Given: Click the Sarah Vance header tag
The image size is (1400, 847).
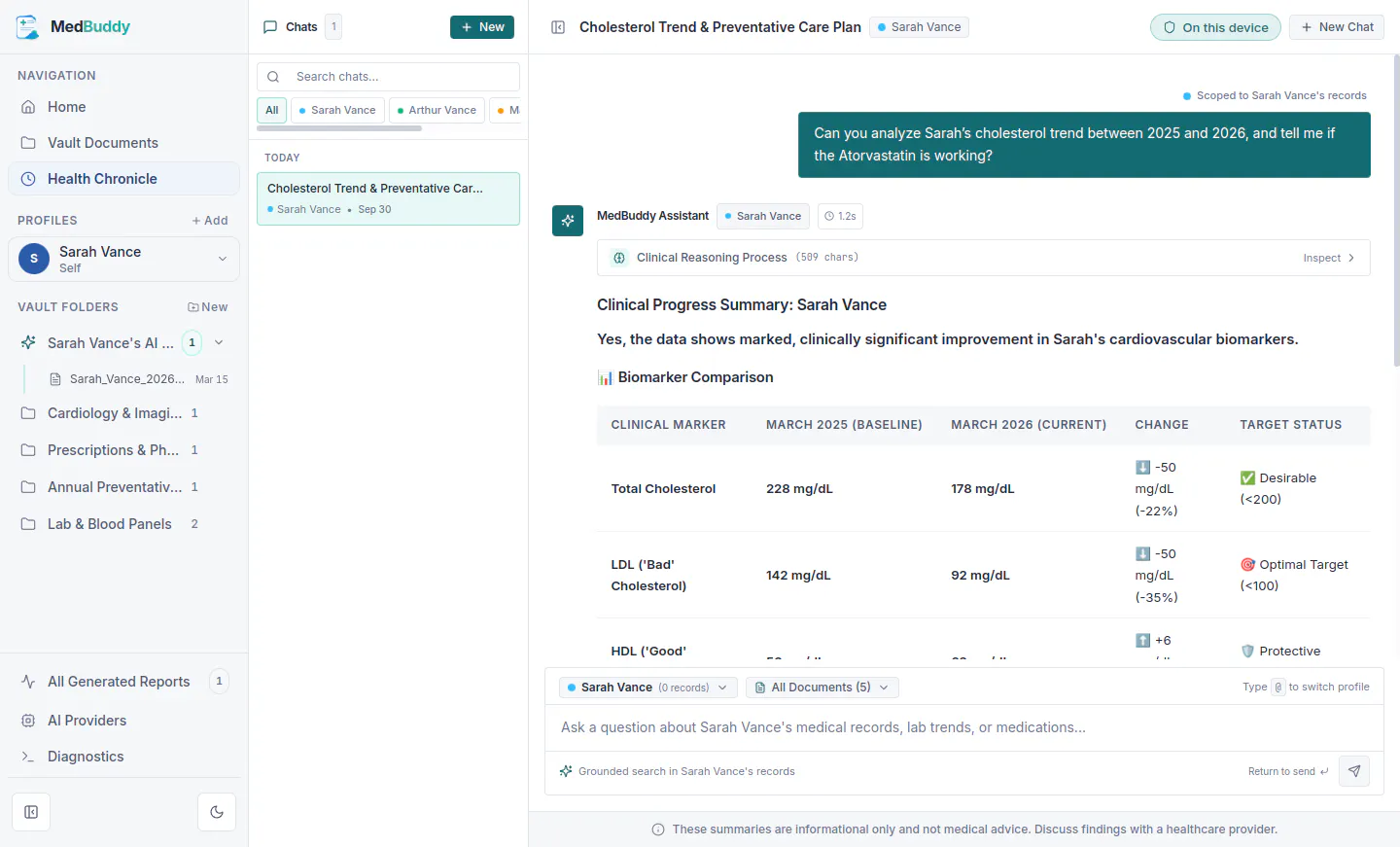Looking at the screenshot, I should [x=919, y=27].
